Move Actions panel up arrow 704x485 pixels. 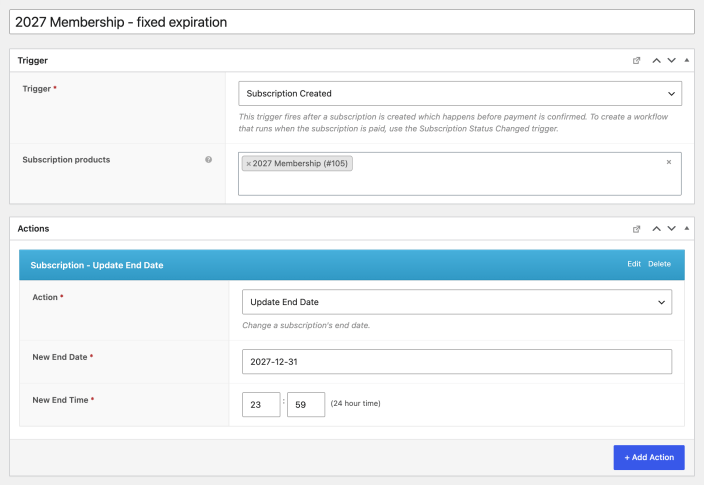point(656,229)
